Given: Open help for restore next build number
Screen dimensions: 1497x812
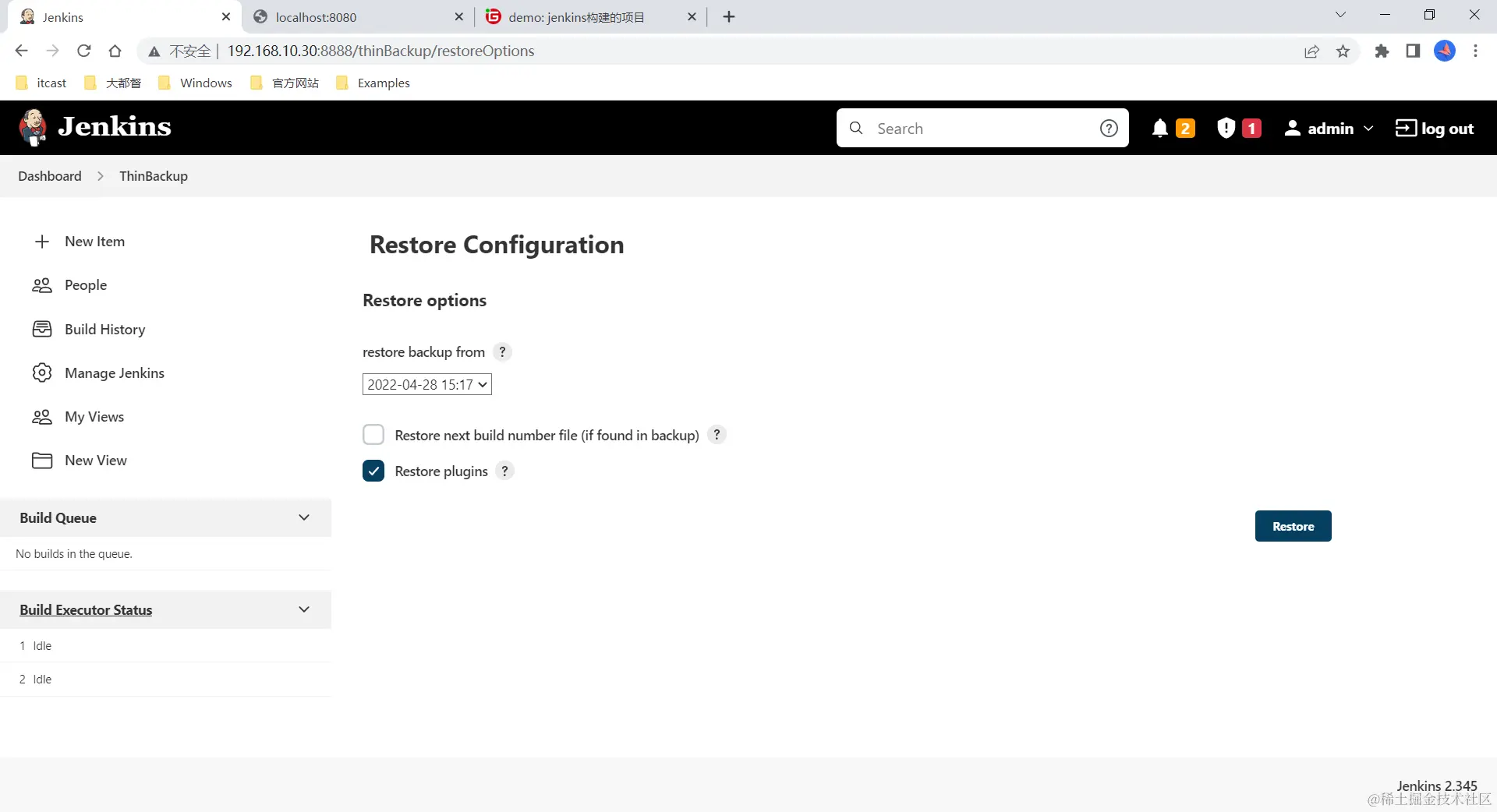Looking at the screenshot, I should tap(717, 435).
